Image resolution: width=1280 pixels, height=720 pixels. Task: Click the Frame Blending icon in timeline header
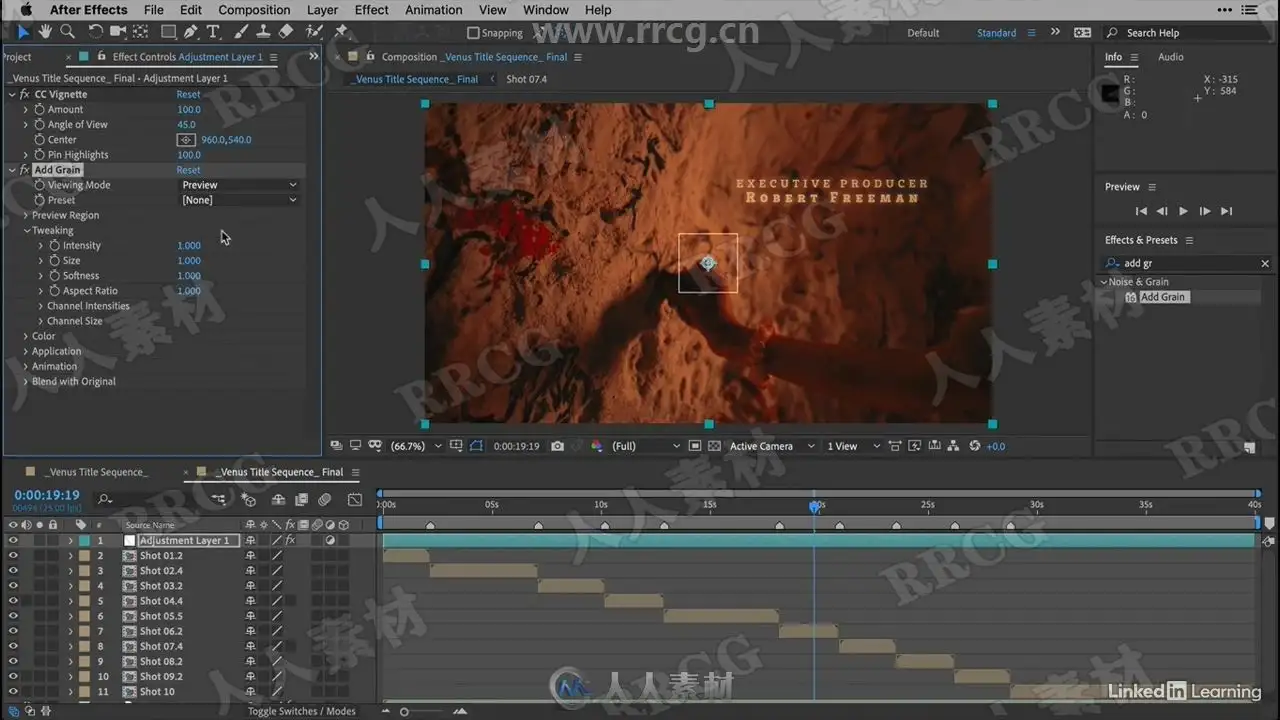(x=301, y=499)
